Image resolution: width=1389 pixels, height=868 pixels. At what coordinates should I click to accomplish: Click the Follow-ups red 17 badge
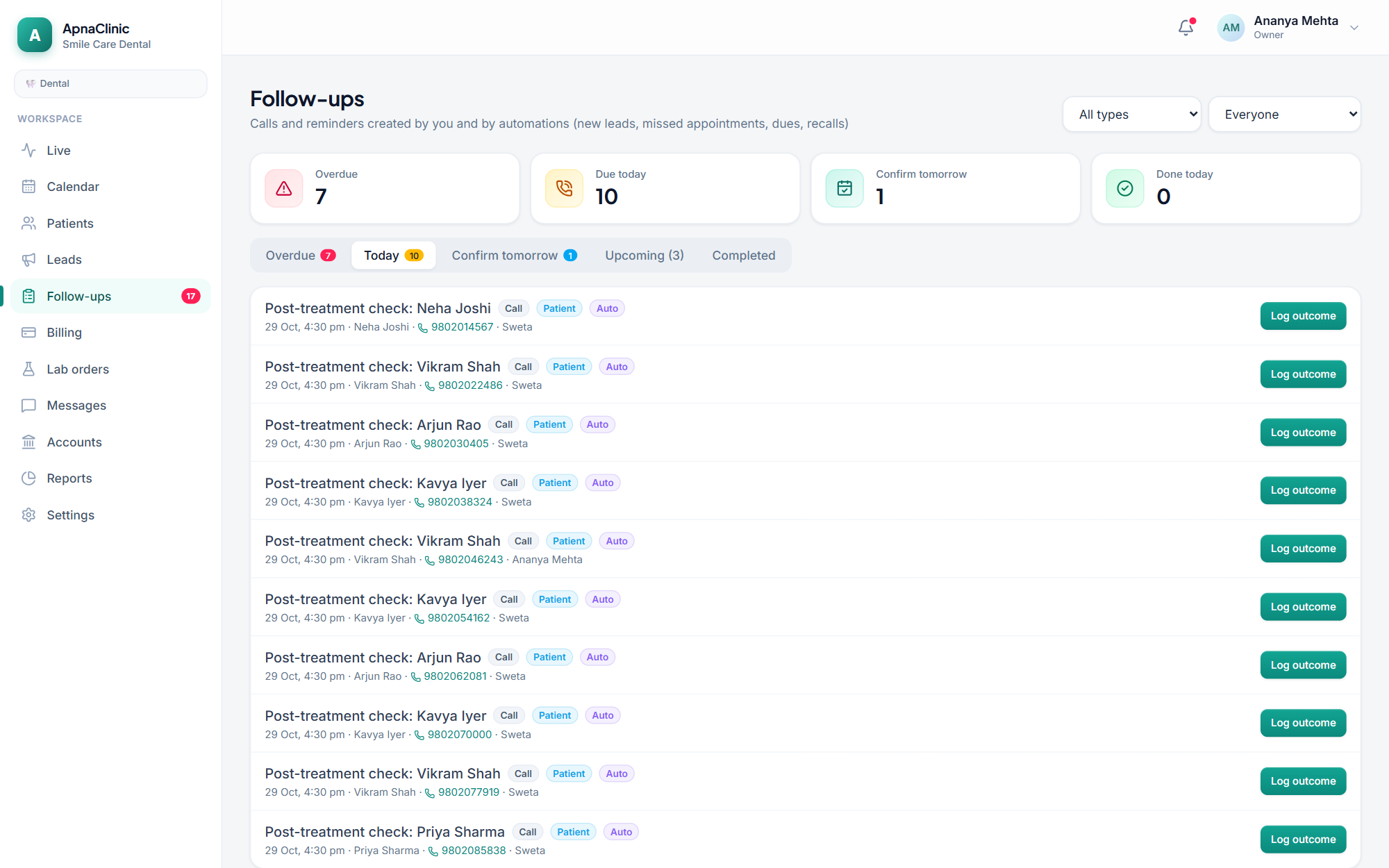click(x=191, y=296)
